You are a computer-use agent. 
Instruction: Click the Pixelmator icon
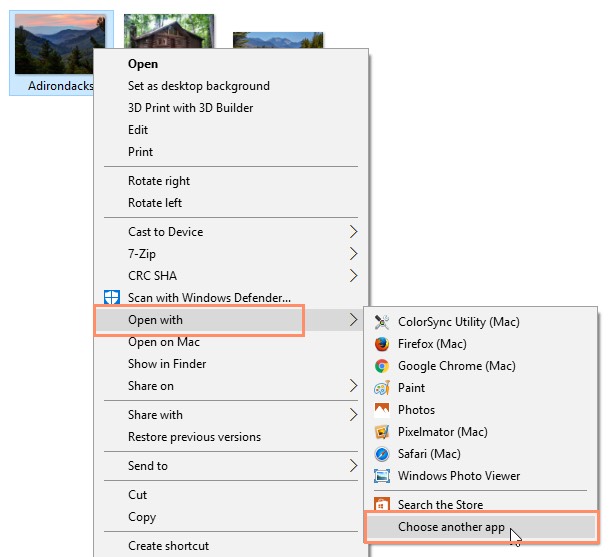(381, 432)
